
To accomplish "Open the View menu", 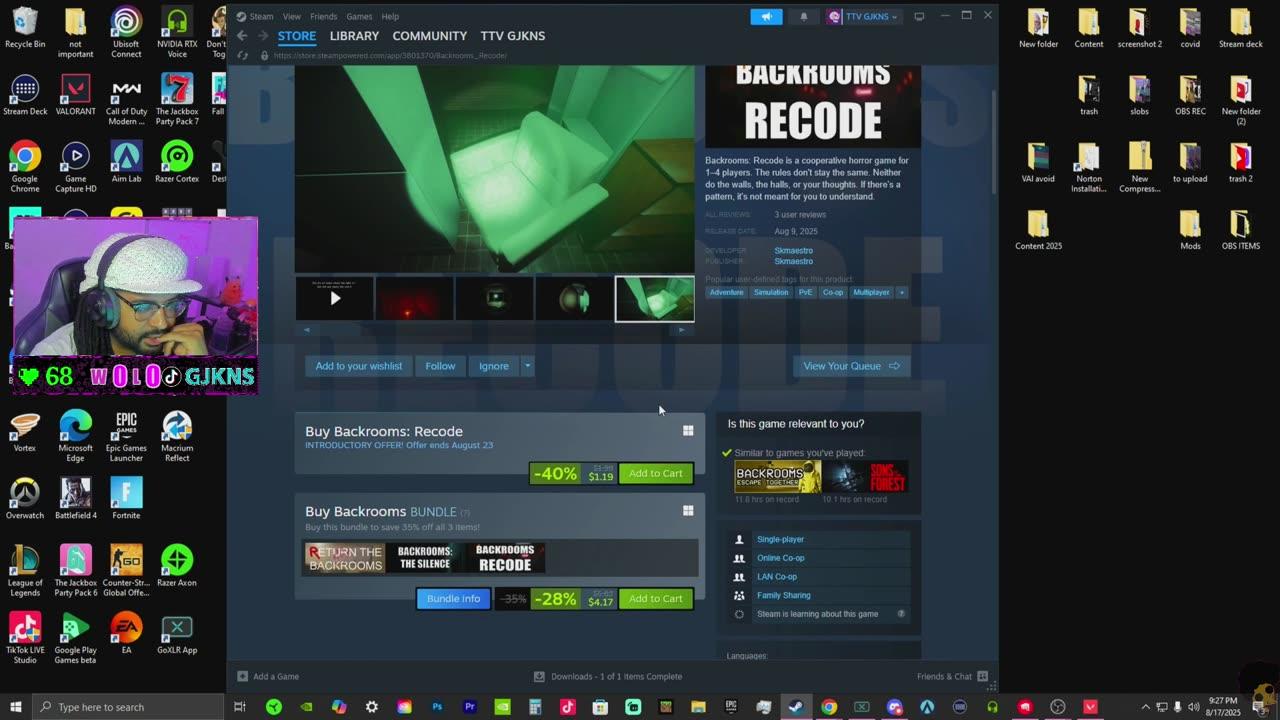I will pyautogui.click(x=291, y=16).
